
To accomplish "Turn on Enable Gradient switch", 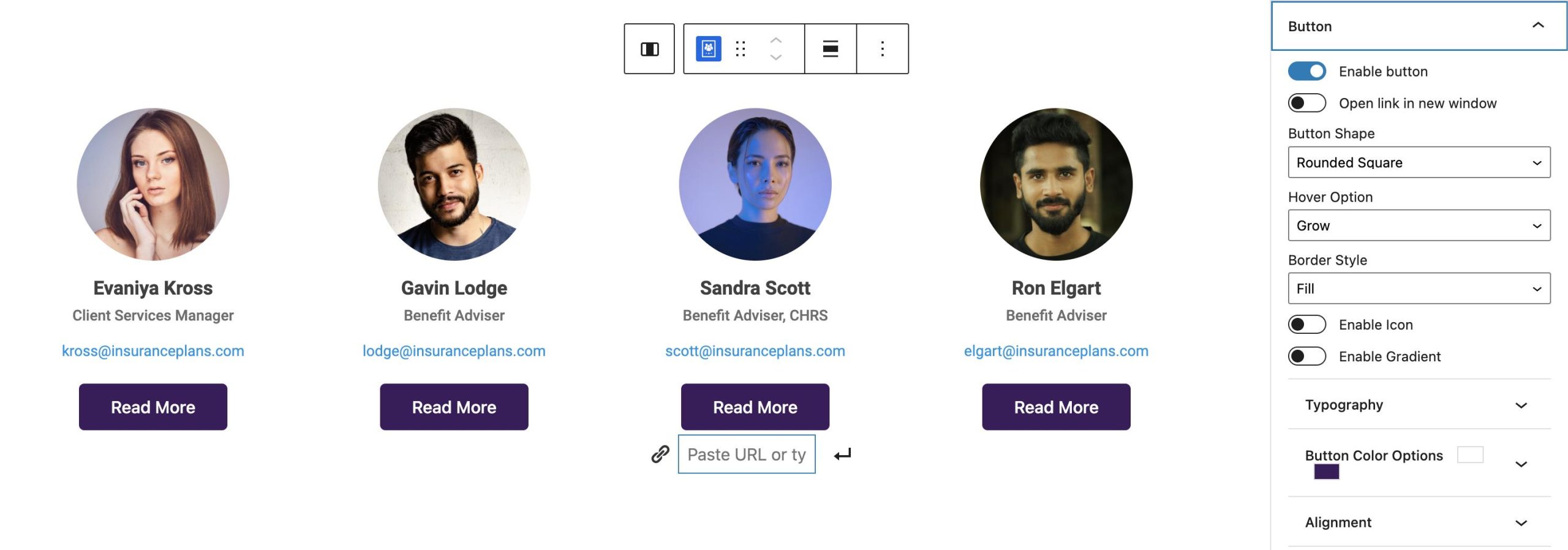I will (x=1306, y=356).
